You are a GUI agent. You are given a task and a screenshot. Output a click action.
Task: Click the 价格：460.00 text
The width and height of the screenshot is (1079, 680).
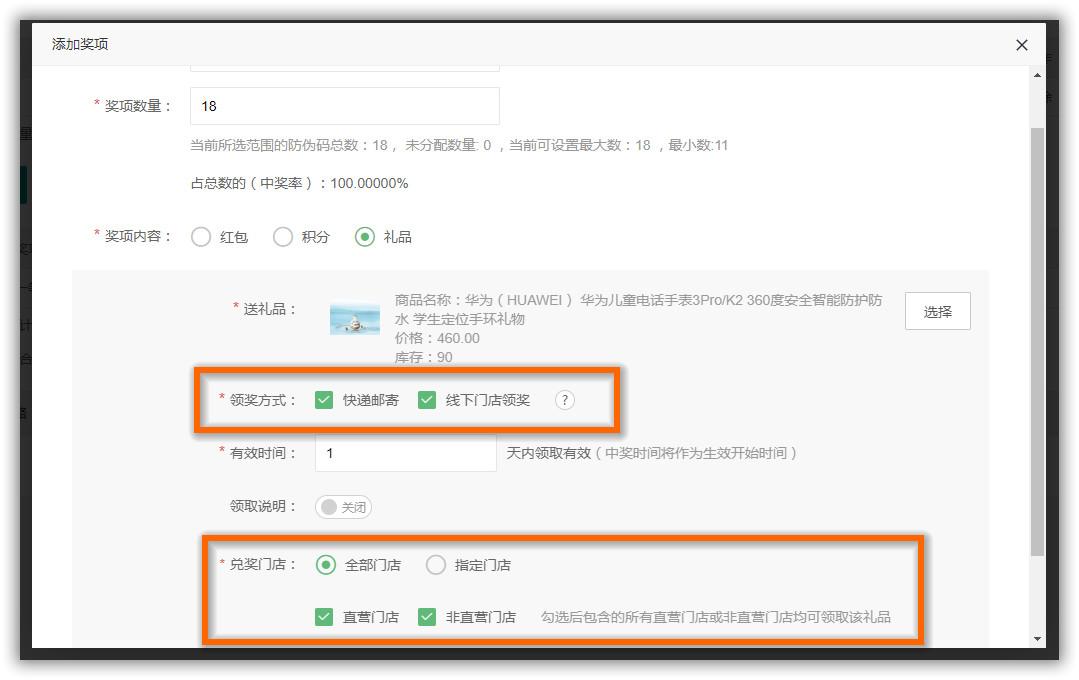coord(437,339)
